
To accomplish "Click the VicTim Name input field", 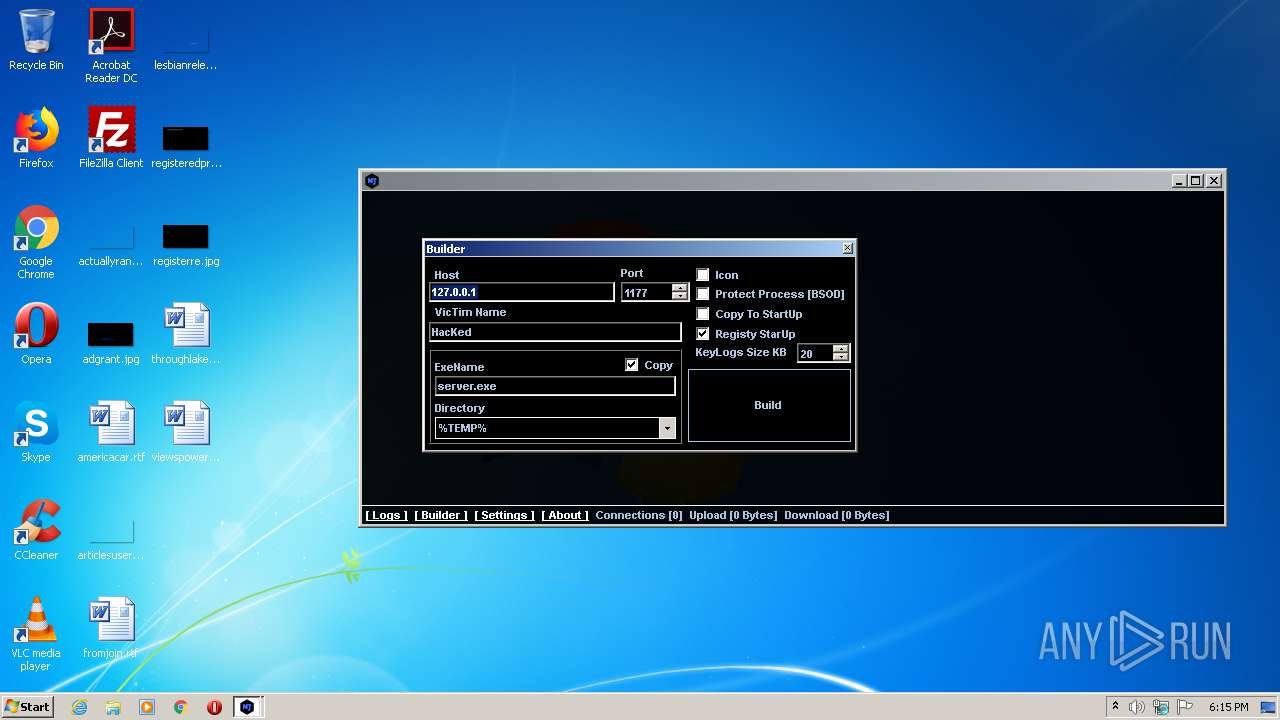I will [x=555, y=332].
